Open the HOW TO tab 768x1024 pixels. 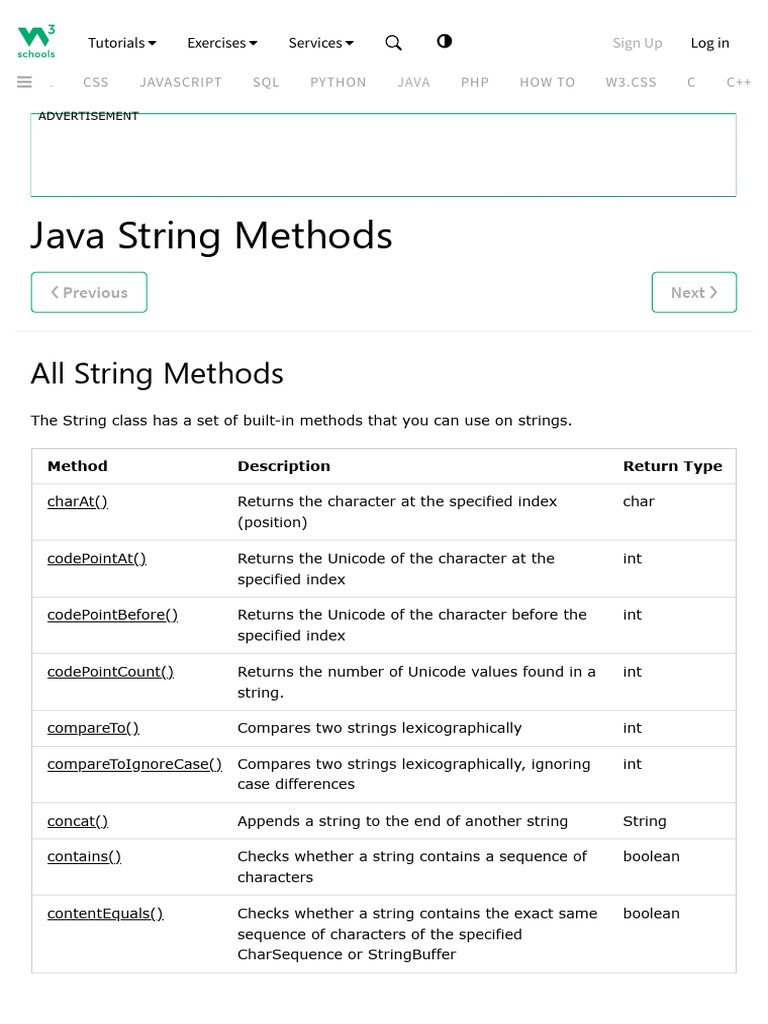pos(547,82)
